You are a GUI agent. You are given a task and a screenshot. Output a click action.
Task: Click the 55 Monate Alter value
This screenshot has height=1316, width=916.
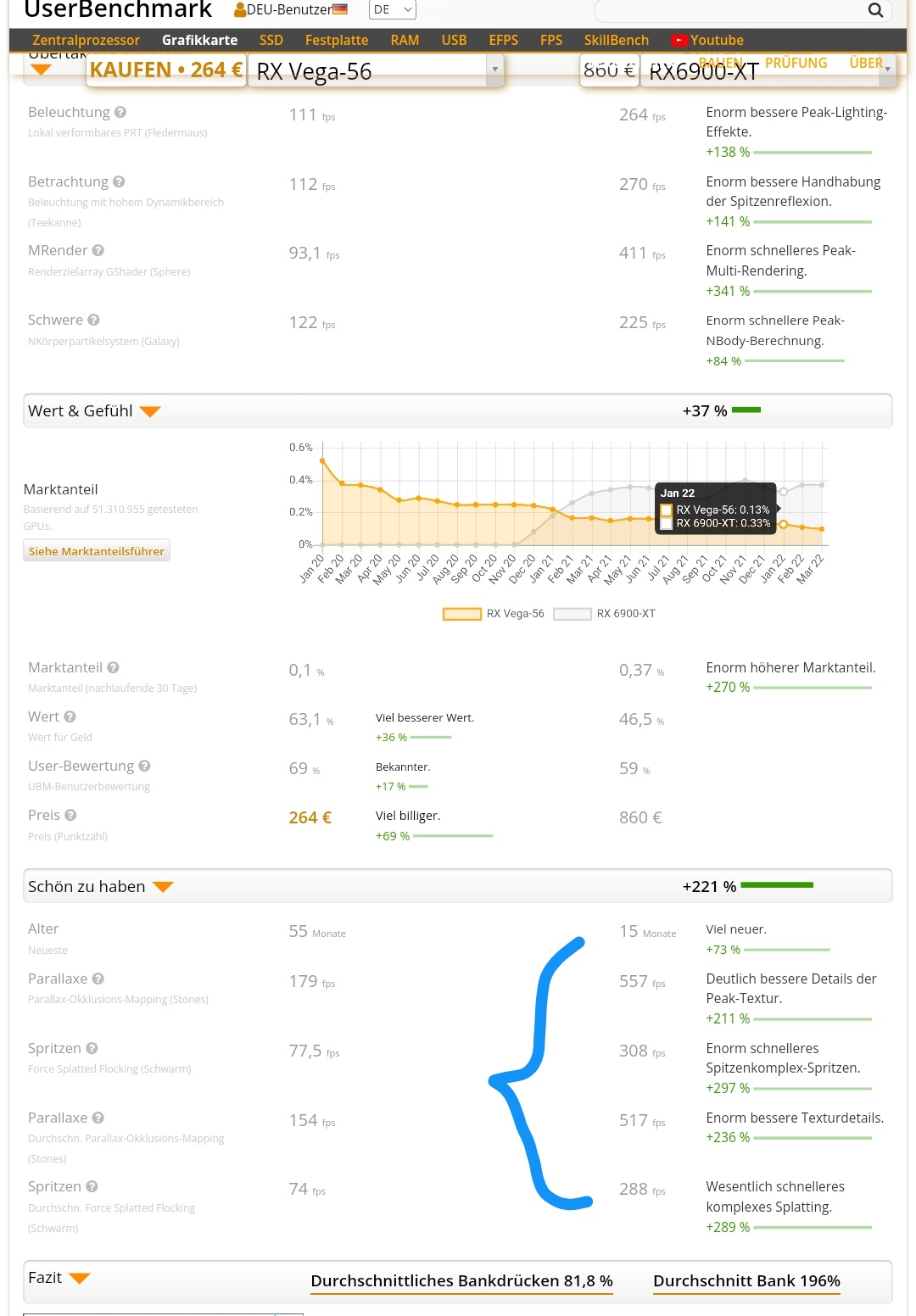pos(317,931)
